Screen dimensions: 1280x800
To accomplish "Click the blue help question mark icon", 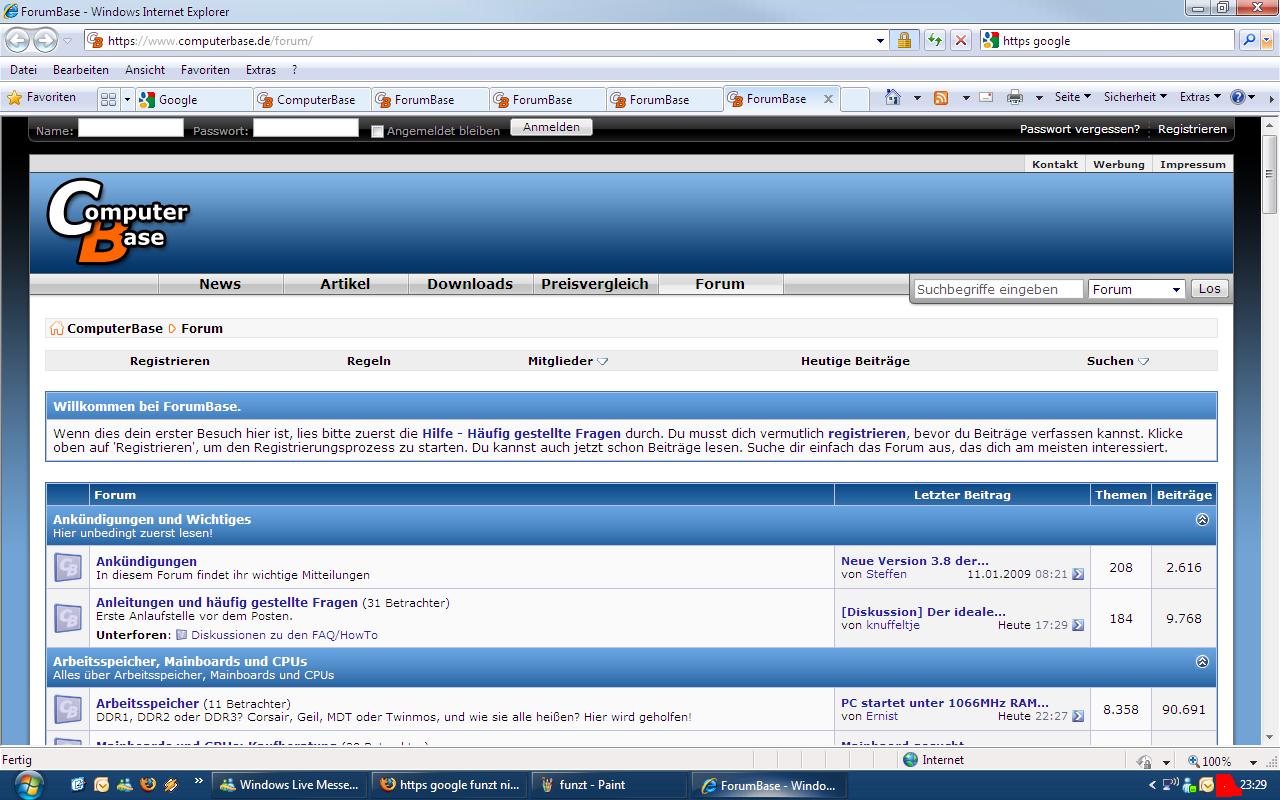I will pyautogui.click(x=1238, y=97).
